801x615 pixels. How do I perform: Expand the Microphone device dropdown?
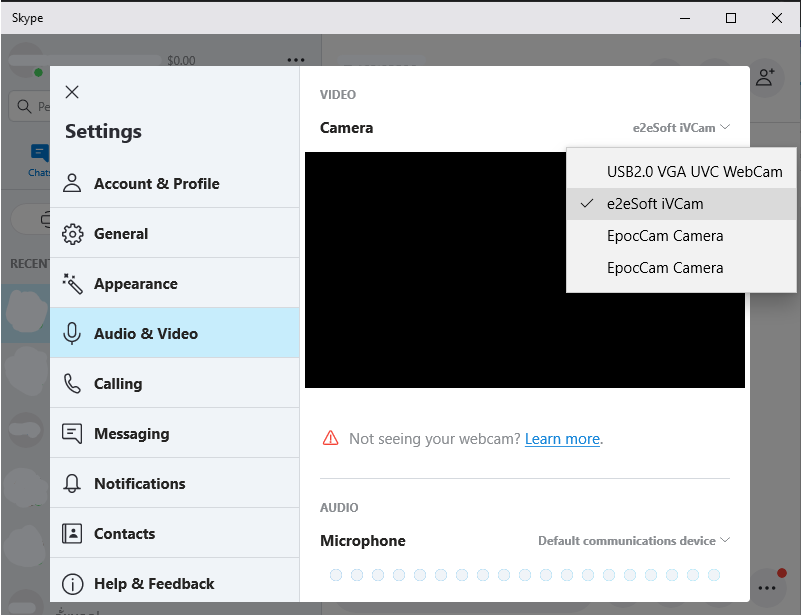tap(634, 541)
